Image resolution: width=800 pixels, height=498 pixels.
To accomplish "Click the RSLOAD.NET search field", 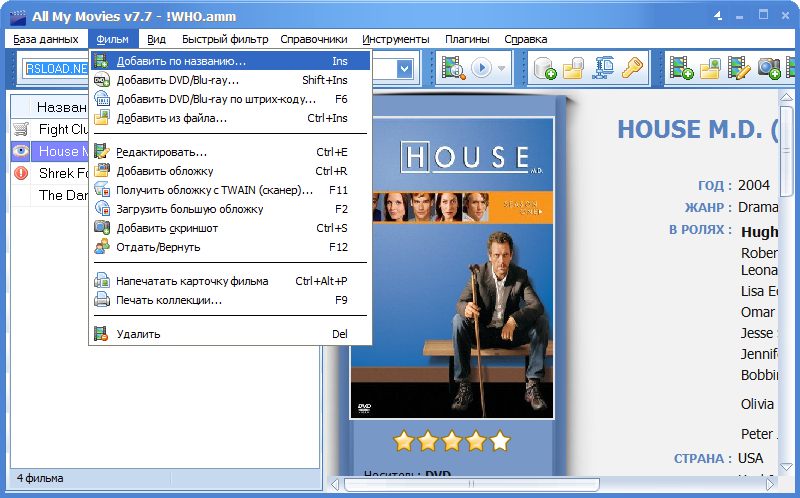I will point(56,68).
